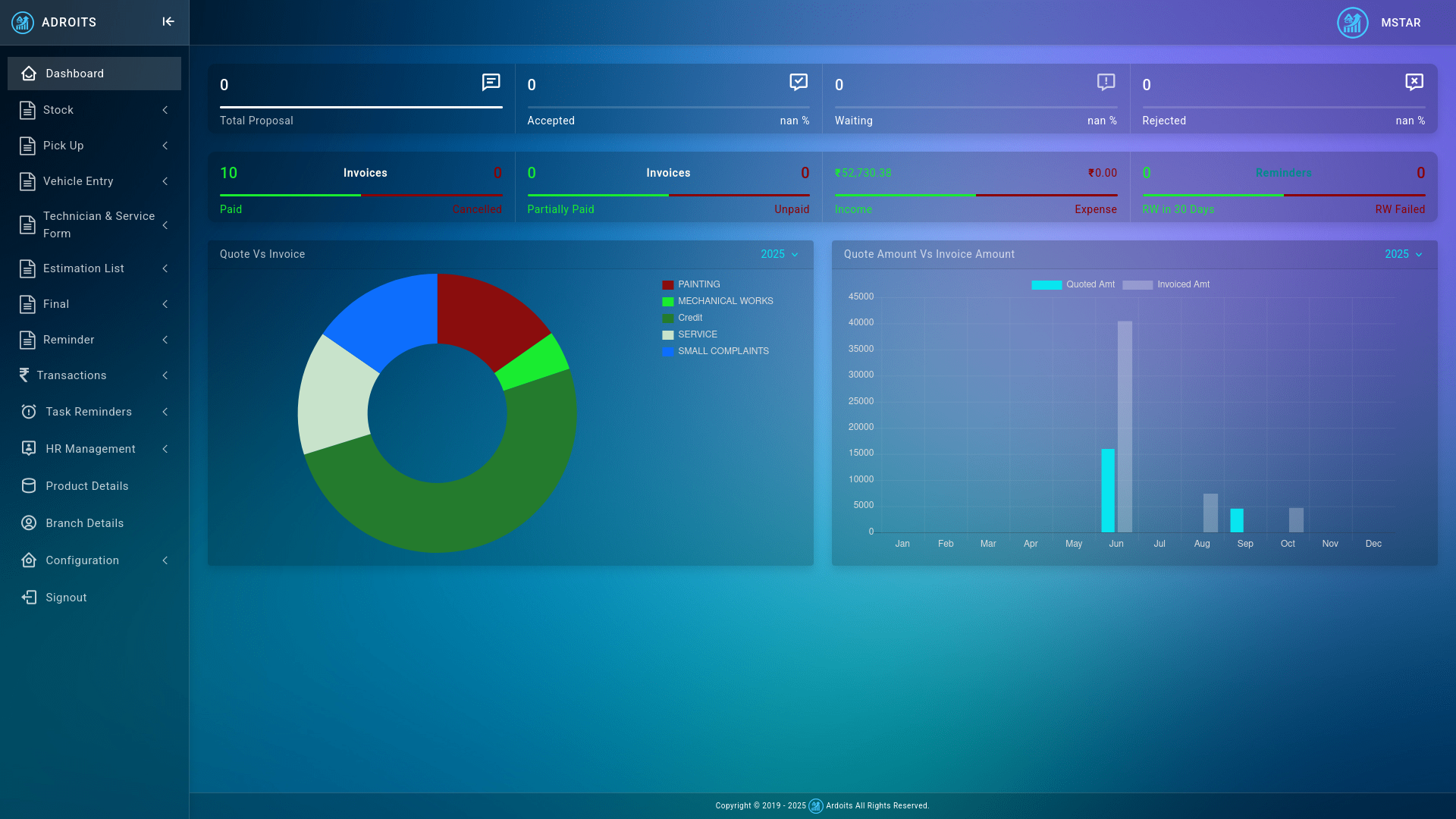Click the SMALL COMPLAINTS blue color swatch
This screenshot has height=819, width=1456.
(667, 351)
